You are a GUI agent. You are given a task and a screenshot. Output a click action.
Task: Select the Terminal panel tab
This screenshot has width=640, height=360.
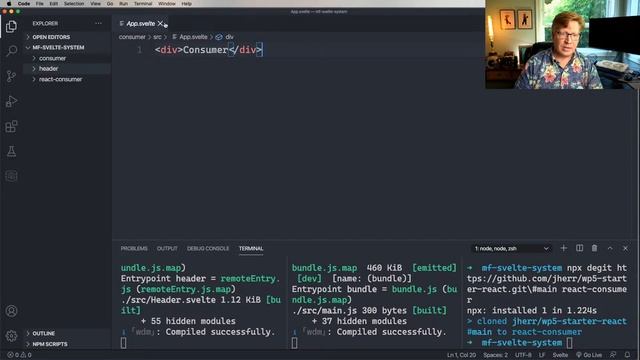251,249
